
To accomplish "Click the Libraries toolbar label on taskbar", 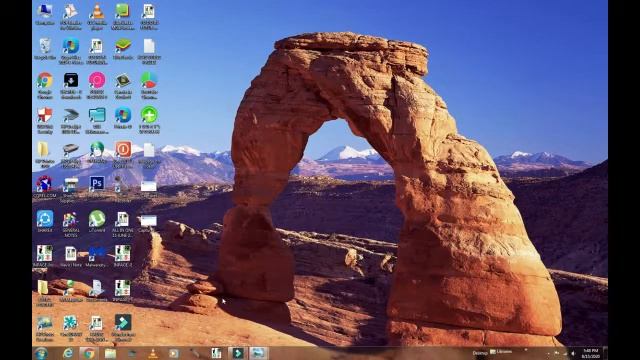I will [501, 351].
